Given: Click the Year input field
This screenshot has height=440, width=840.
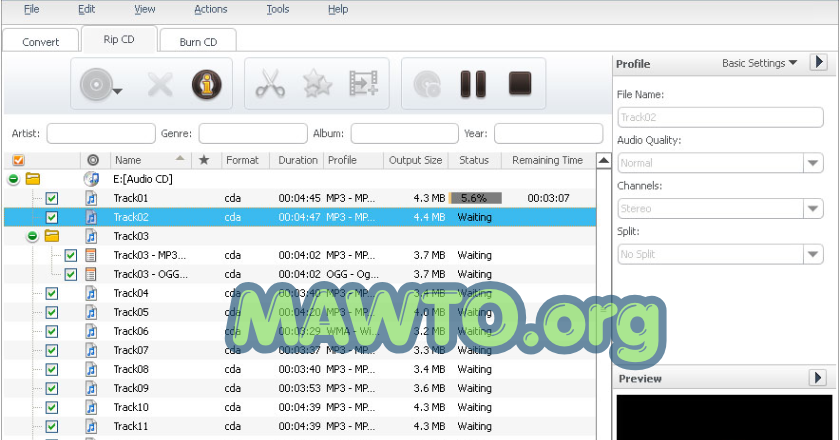Looking at the screenshot, I should (x=549, y=133).
